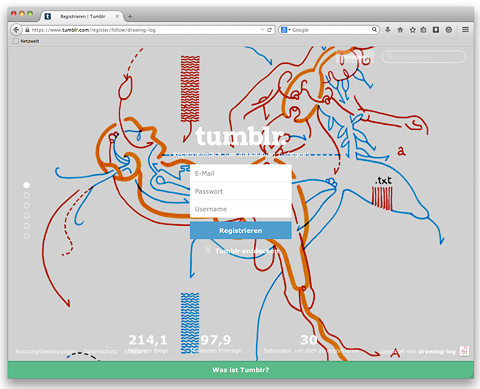The image size is (480, 389).
Task: Focus the Tumblr-Suche search box
Action: 424,57
